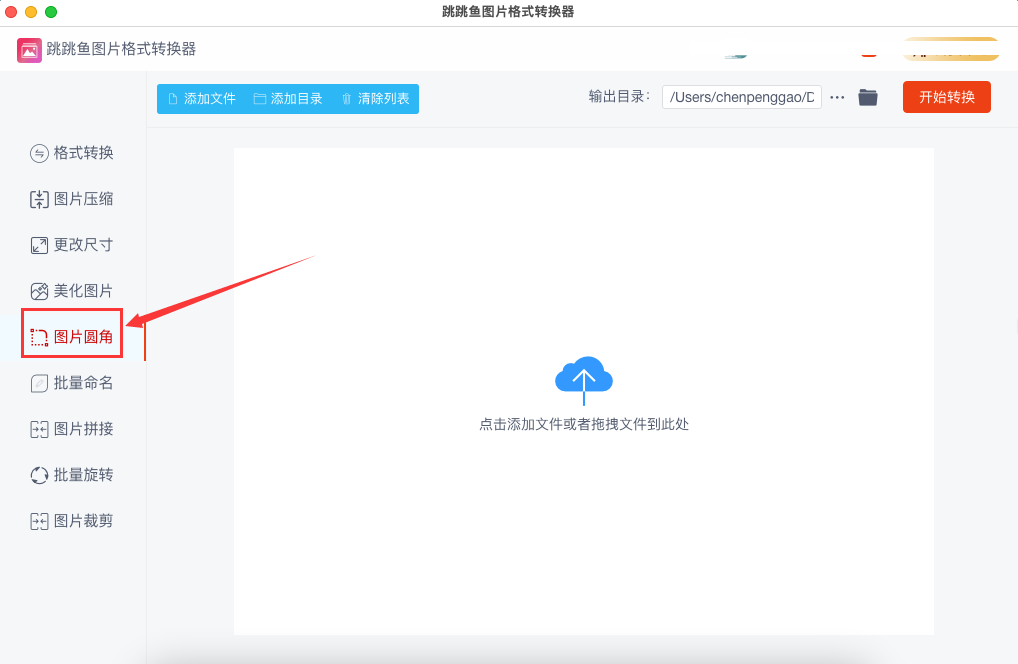Click the file icon on 添加文件
Image resolution: width=1018 pixels, height=664 pixels.
point(173,99)
